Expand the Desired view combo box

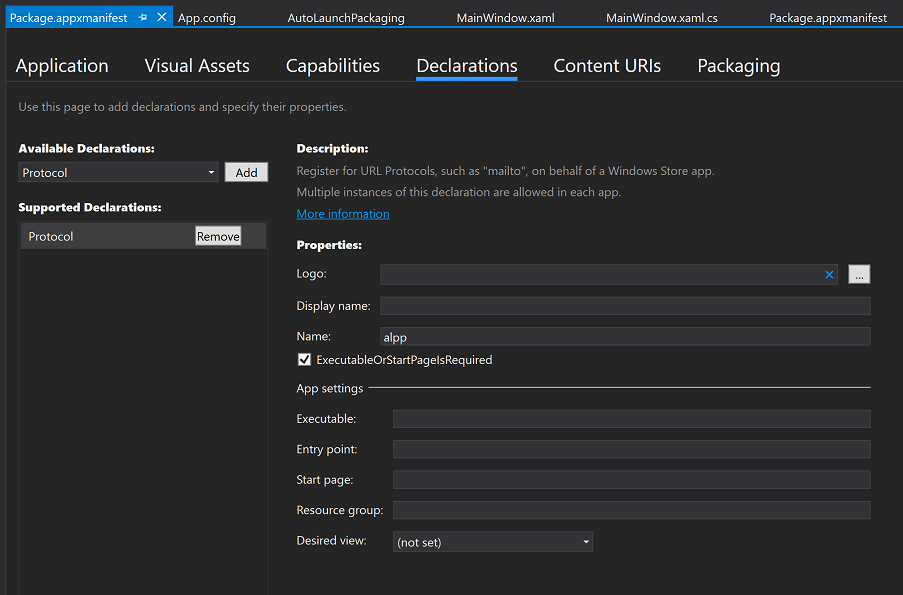pyautogui.click(x=494, y=542)
